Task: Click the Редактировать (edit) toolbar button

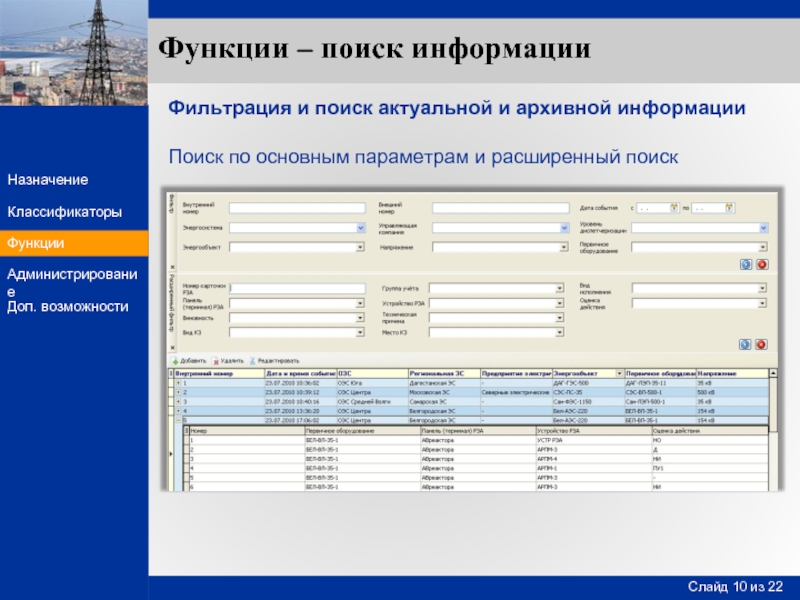Action: point(274,361)
